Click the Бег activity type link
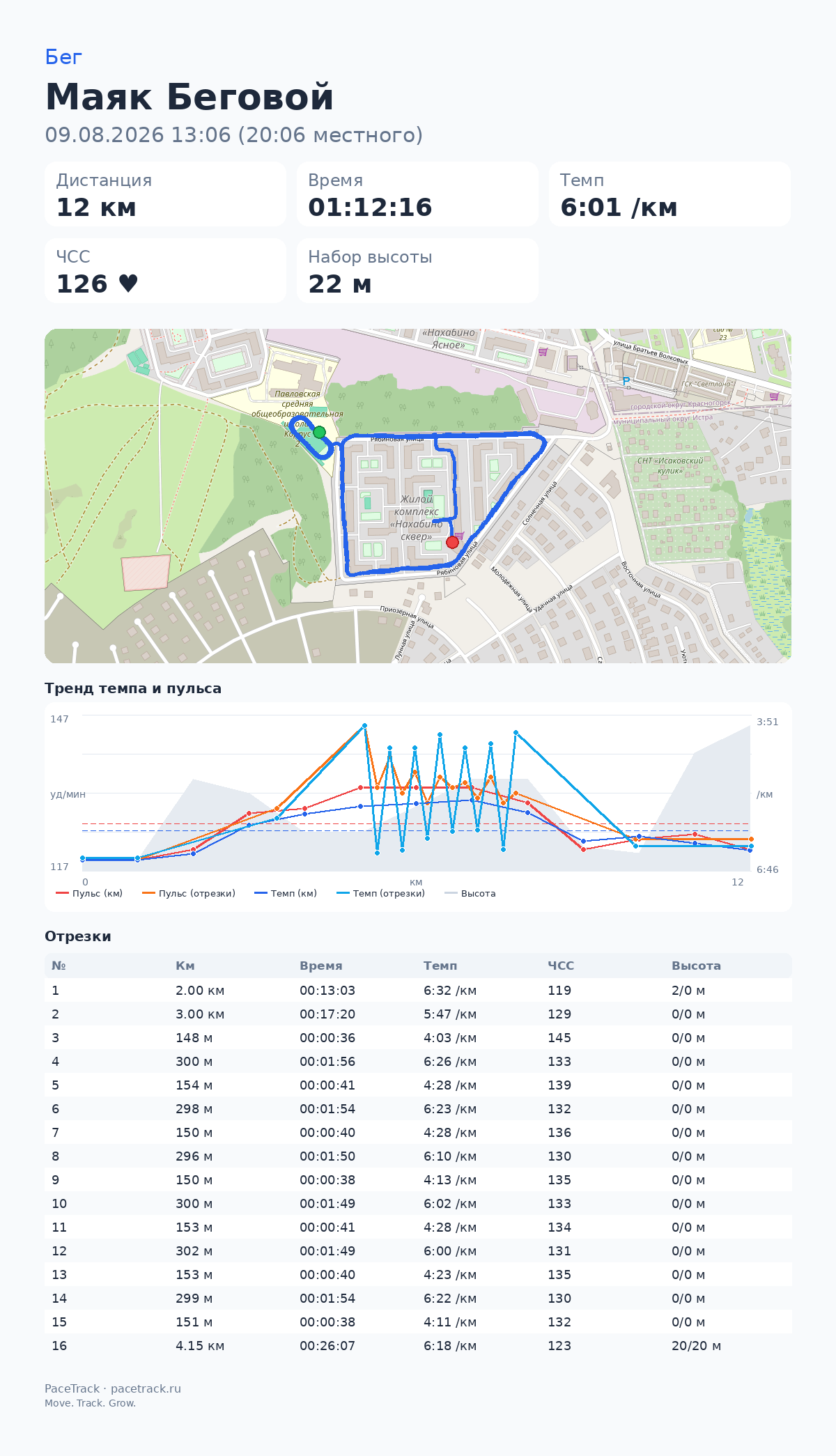Viewport: 836px width, 1456px height. [63, 57]
